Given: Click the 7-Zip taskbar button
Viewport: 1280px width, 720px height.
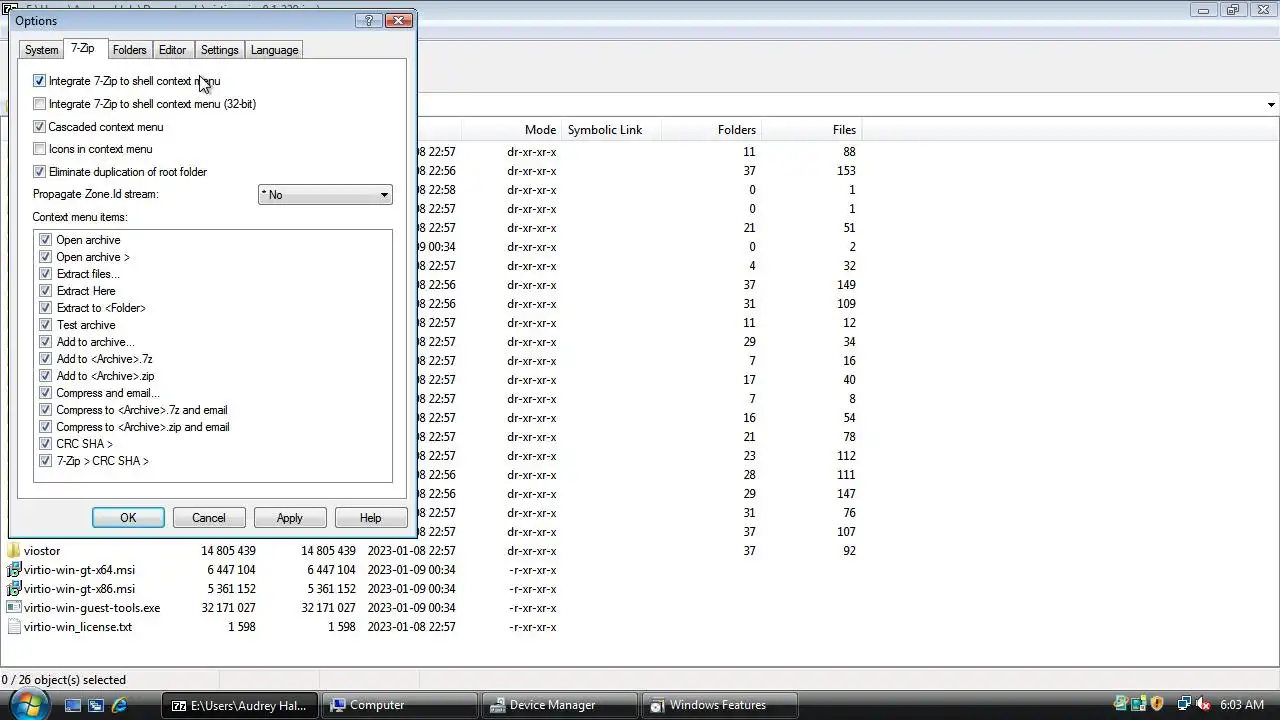Looking at the screenshot, I should pyautogui.click(x=240, y=705).
